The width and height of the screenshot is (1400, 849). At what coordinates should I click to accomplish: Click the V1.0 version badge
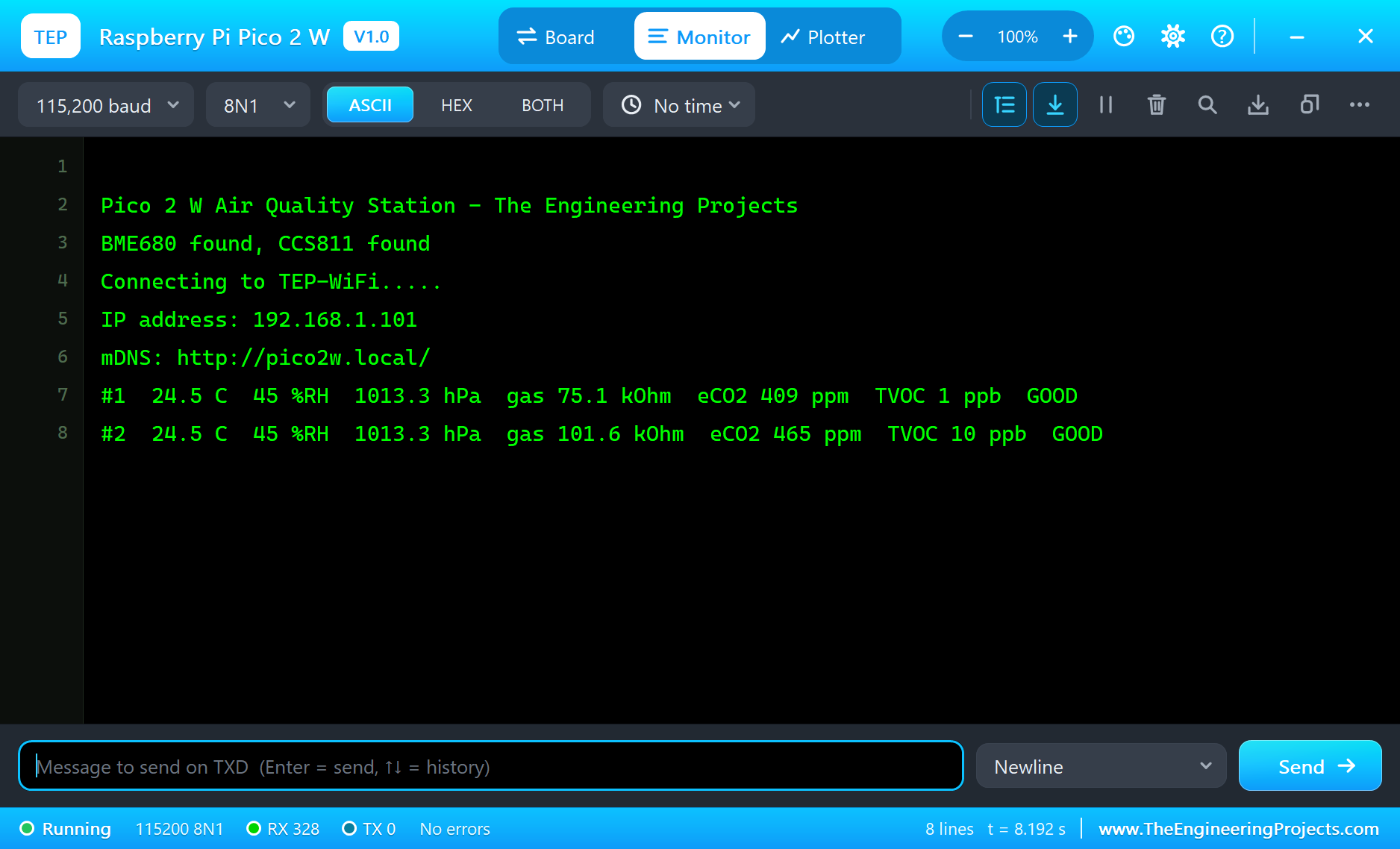click(371, 36)
